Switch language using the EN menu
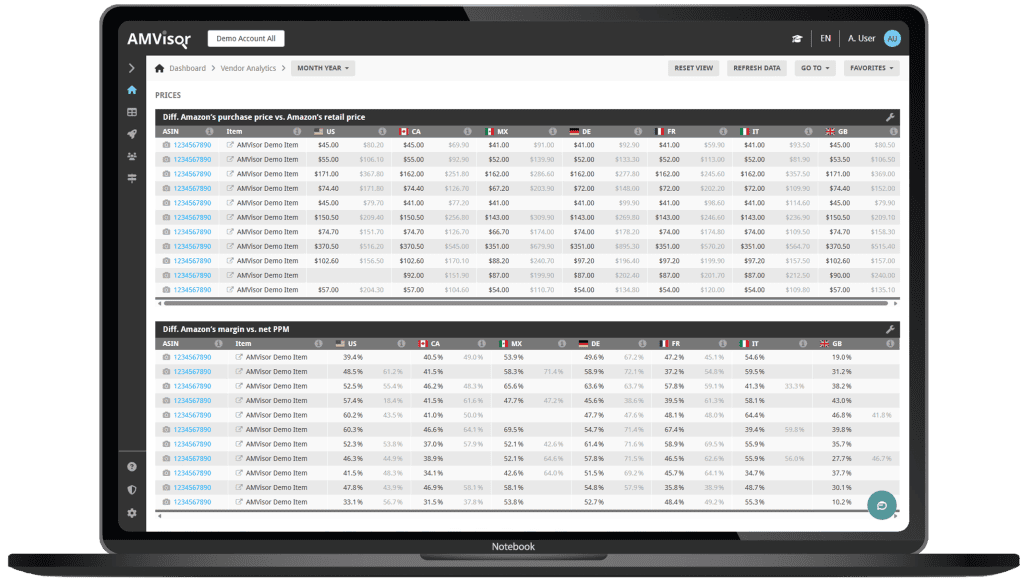This screenshot has width=1024, height=583. 826,37
